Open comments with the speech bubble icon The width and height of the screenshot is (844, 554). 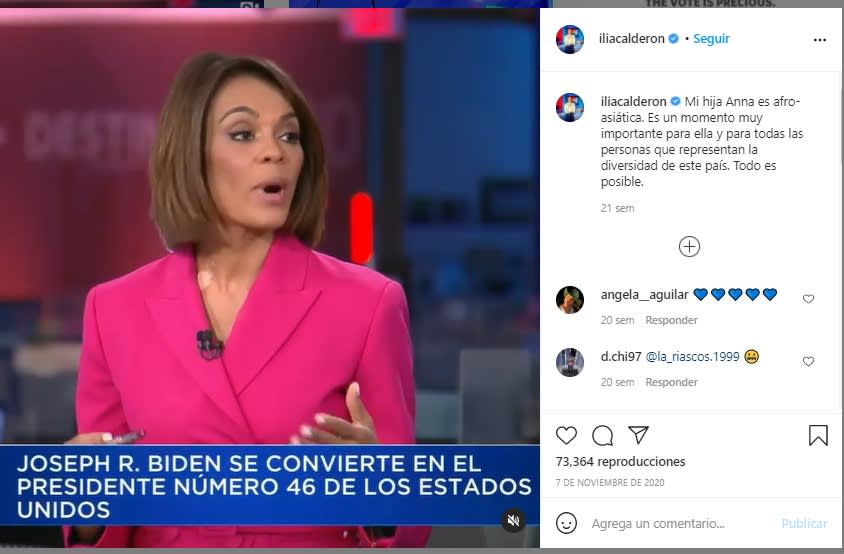pyautogui.click(x=602, y=435)
